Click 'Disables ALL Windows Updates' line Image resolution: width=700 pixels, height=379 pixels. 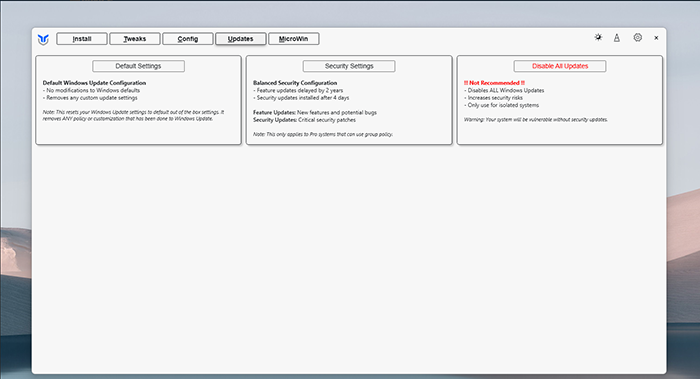point(504,90)
